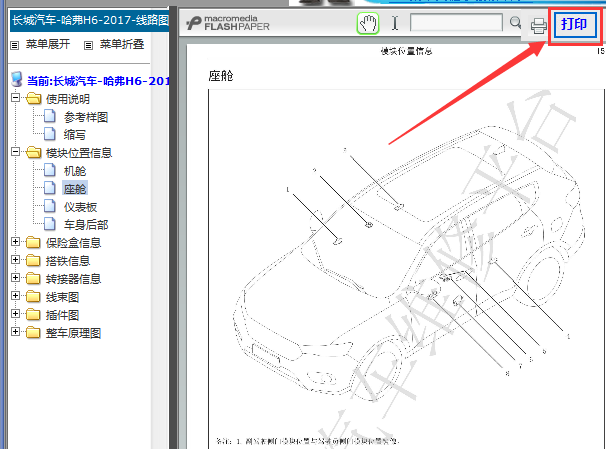Viewport: 606px width, 449px height.
Task: Click the 车身后部 page icon
Action: [49, 223]
